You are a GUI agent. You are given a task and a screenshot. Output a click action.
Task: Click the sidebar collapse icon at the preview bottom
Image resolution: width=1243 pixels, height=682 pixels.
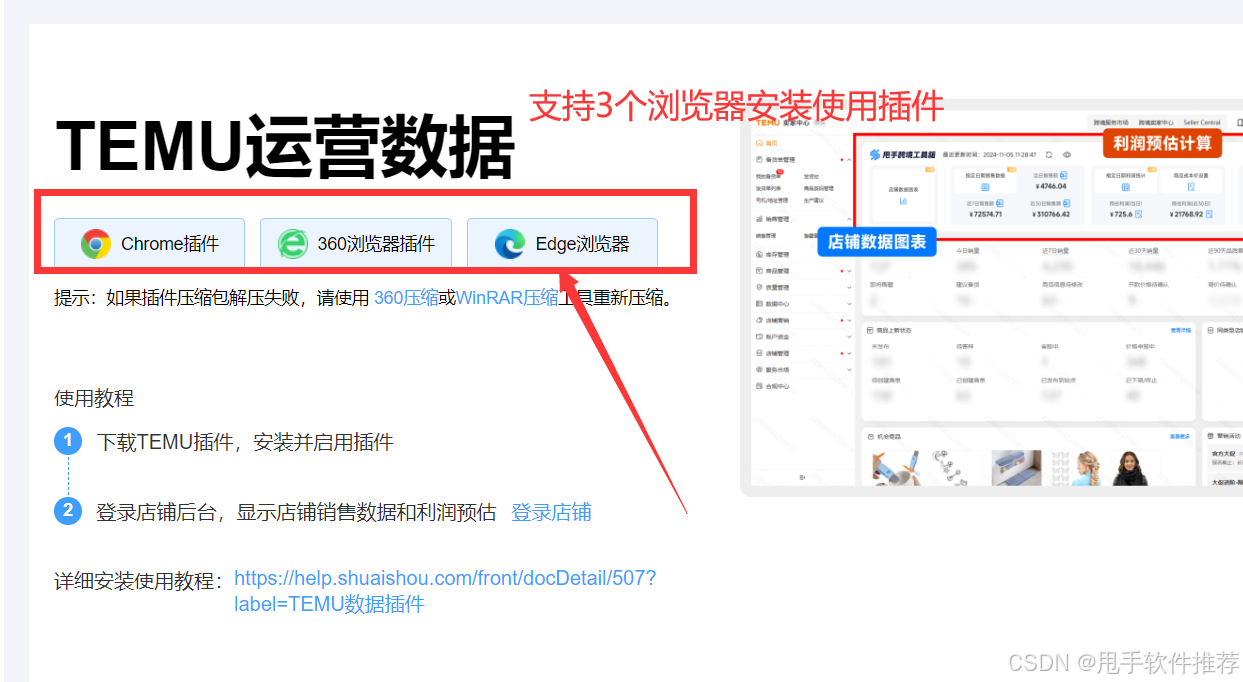coord(802,478)
